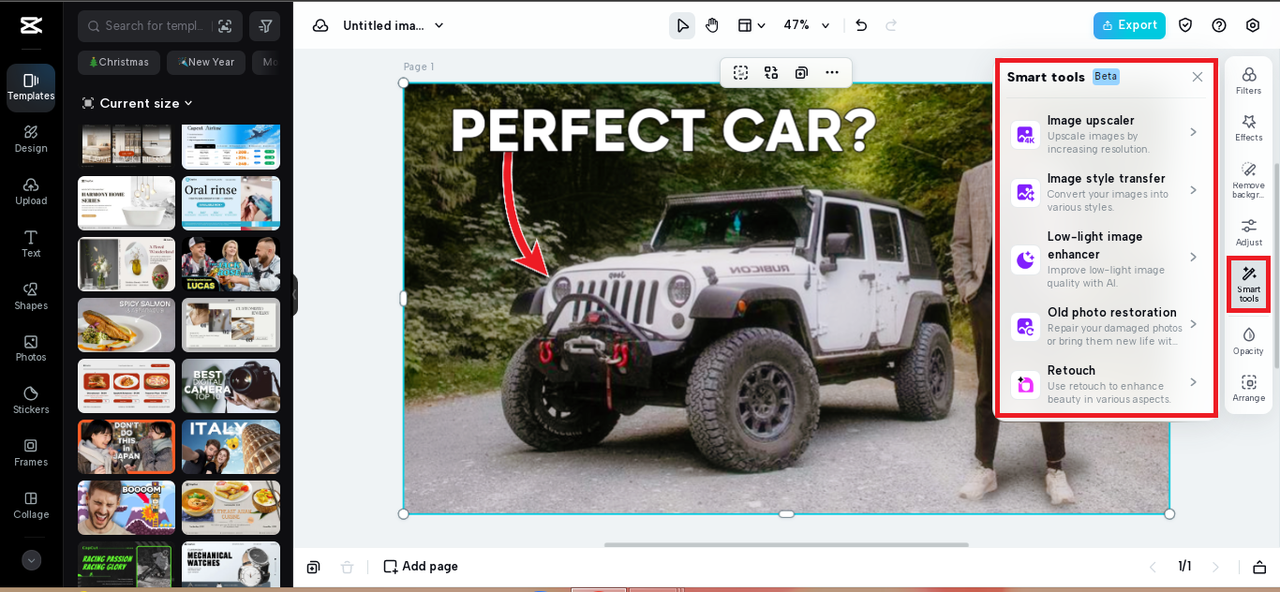Open the Opacity control
Viewport: 1280px width, 592px height.
pyautogui.click(x=1248, y=340)
